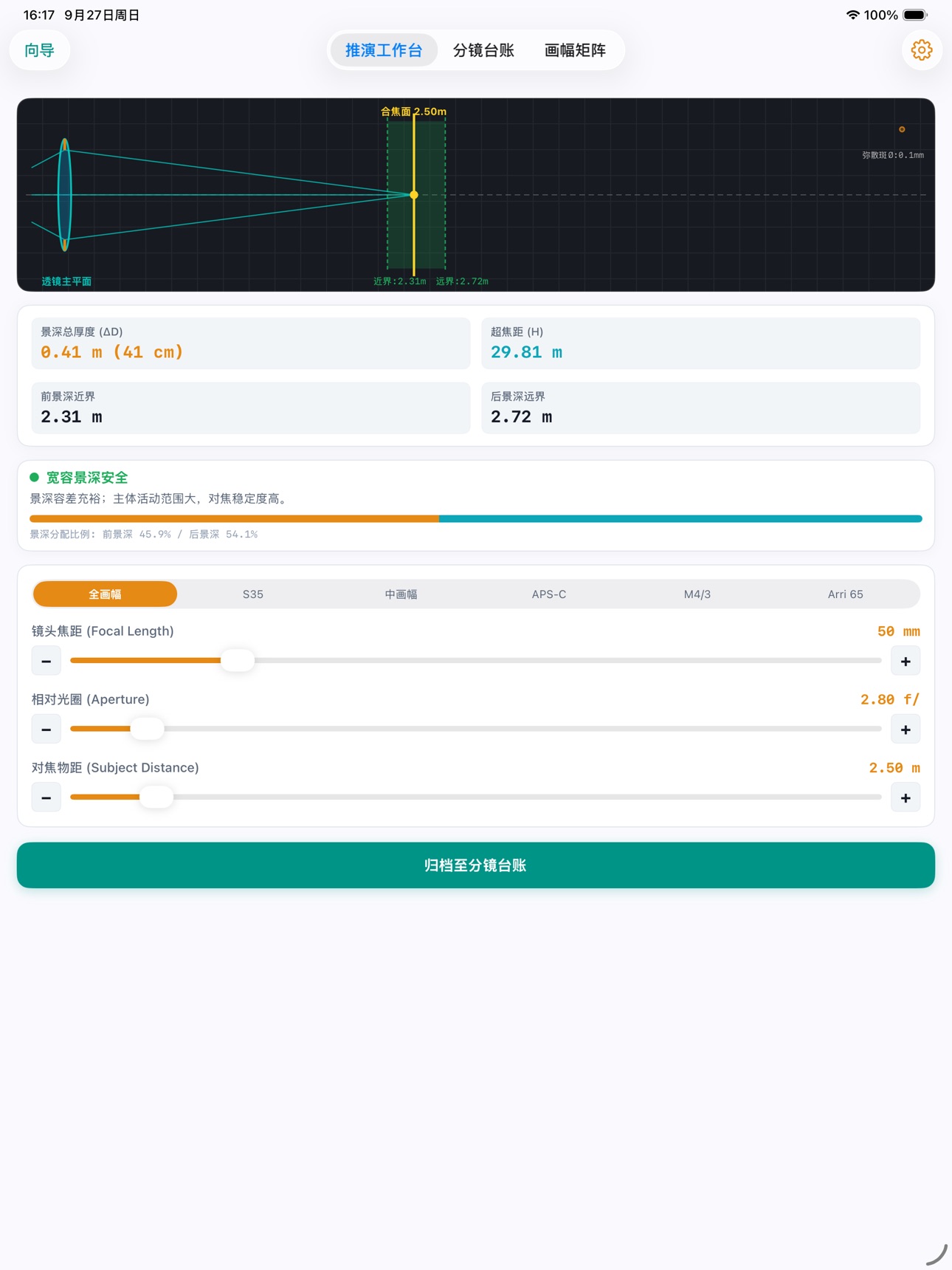Decrease aperture with minus button
952x1270 pixels.
pos(46,730)
